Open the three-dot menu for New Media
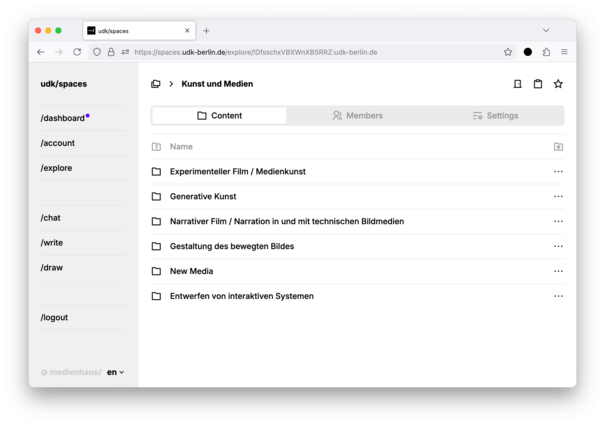 (558, 271)
